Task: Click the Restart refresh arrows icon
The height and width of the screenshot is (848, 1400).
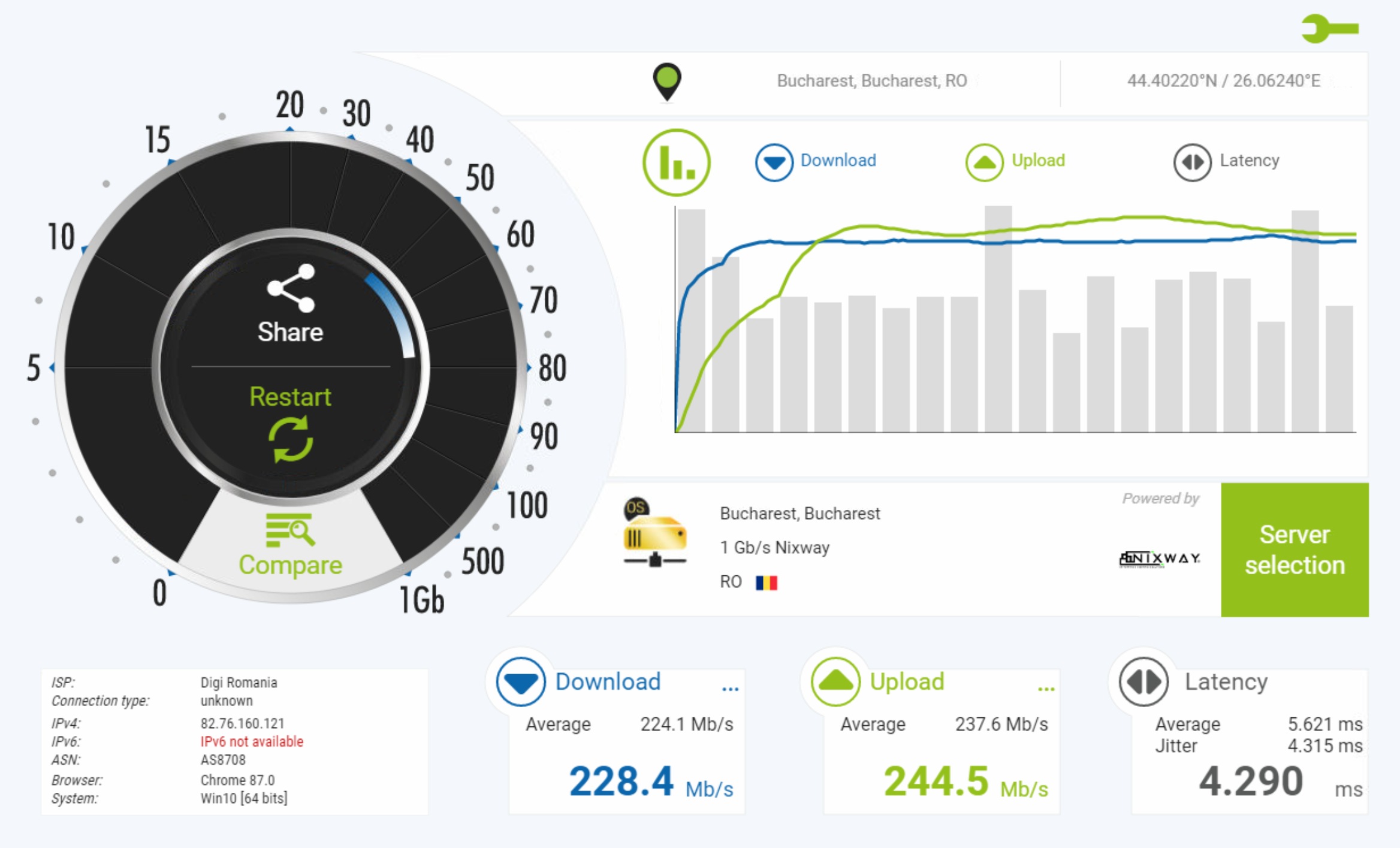Action: point(291,440)
